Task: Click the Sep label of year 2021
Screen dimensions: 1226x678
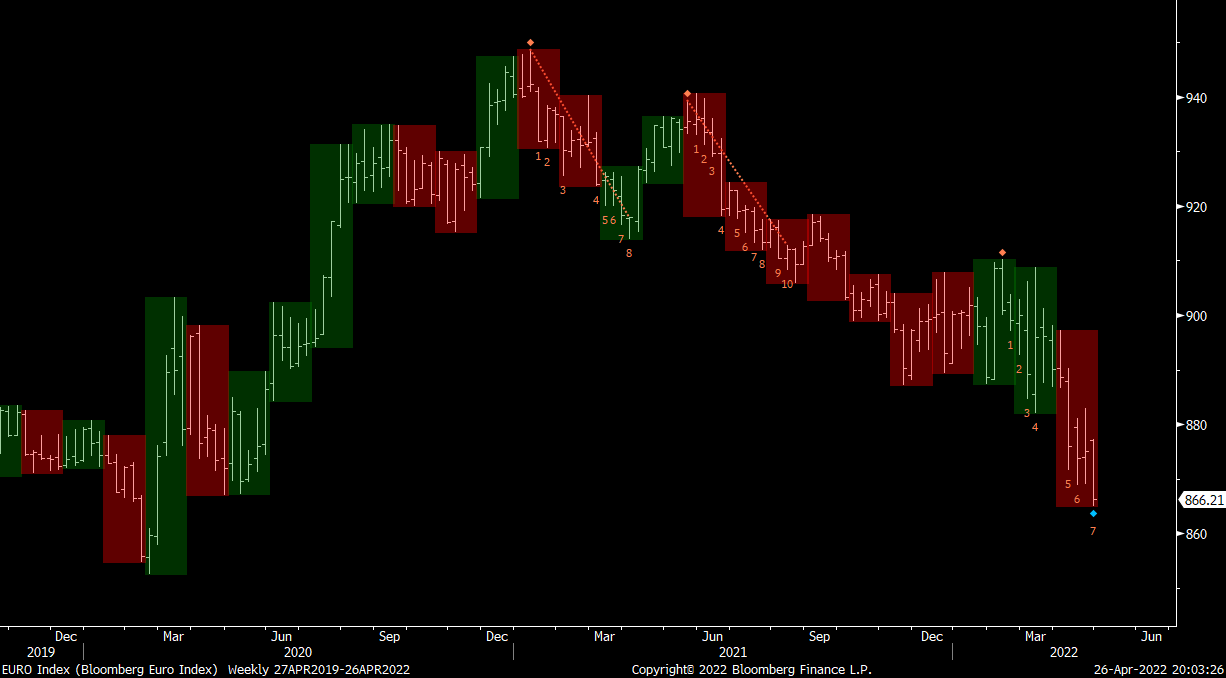Action: [x=820, y=636]
